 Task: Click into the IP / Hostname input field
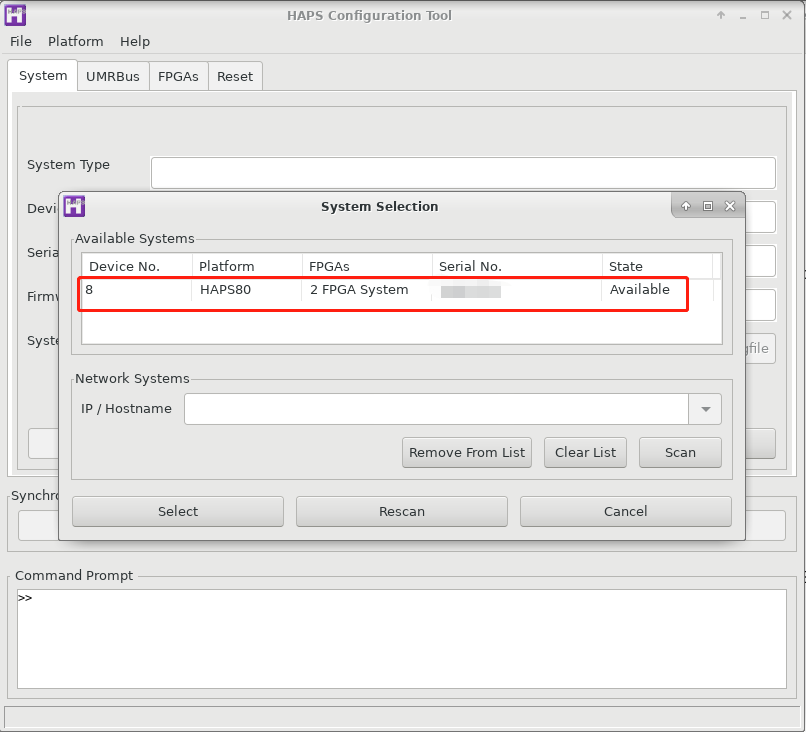pos(436,409)
